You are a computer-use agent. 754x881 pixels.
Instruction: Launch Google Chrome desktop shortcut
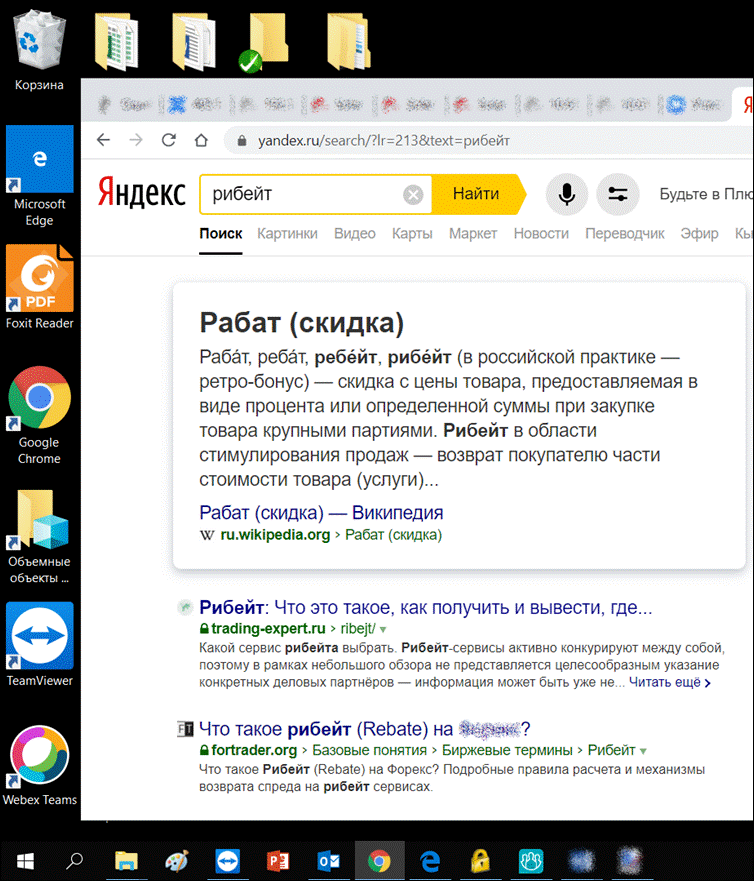pos(39,415)
